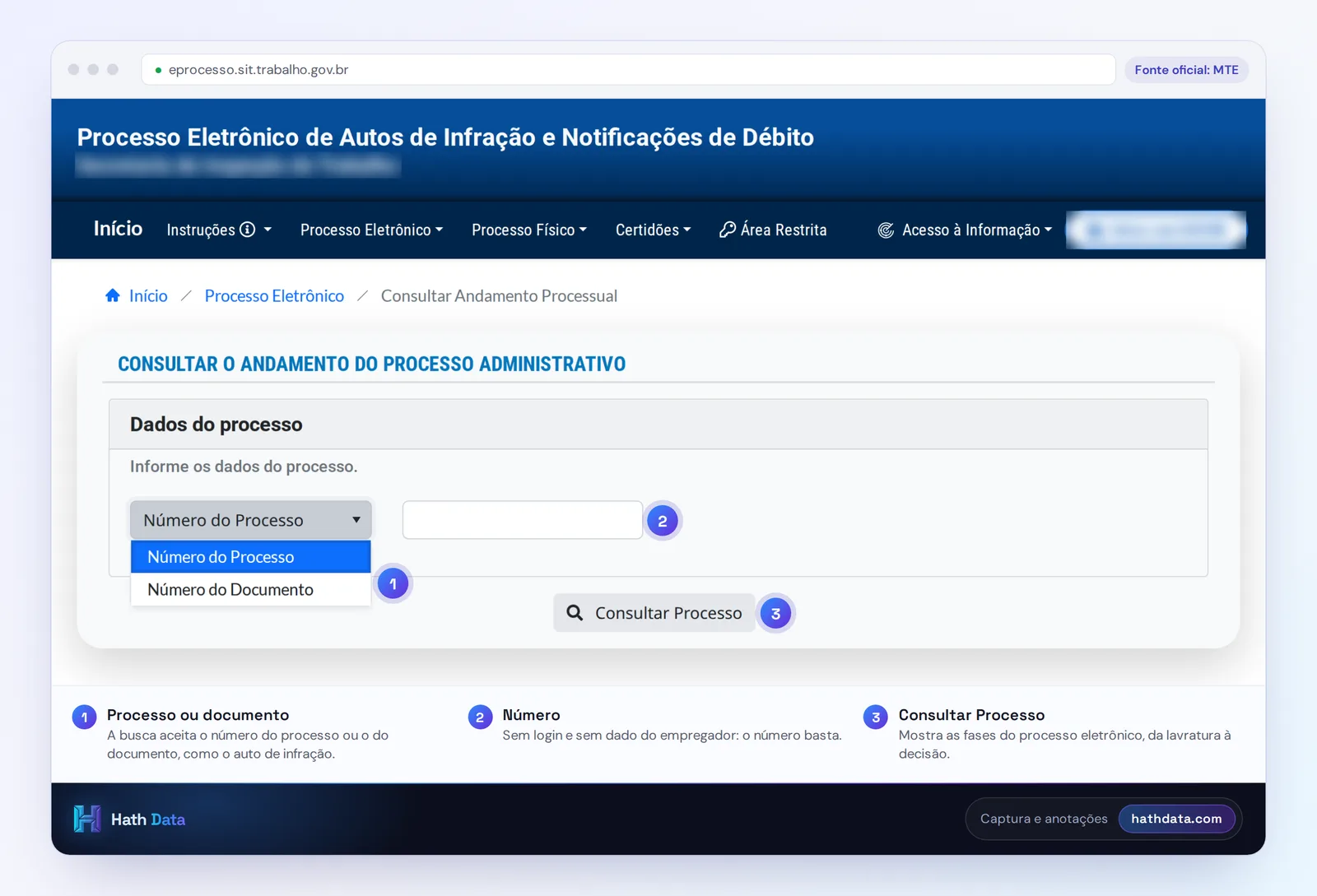Visit the hathdata.com link
This screenshot has width=1317, height=896.
point(1176,819)
